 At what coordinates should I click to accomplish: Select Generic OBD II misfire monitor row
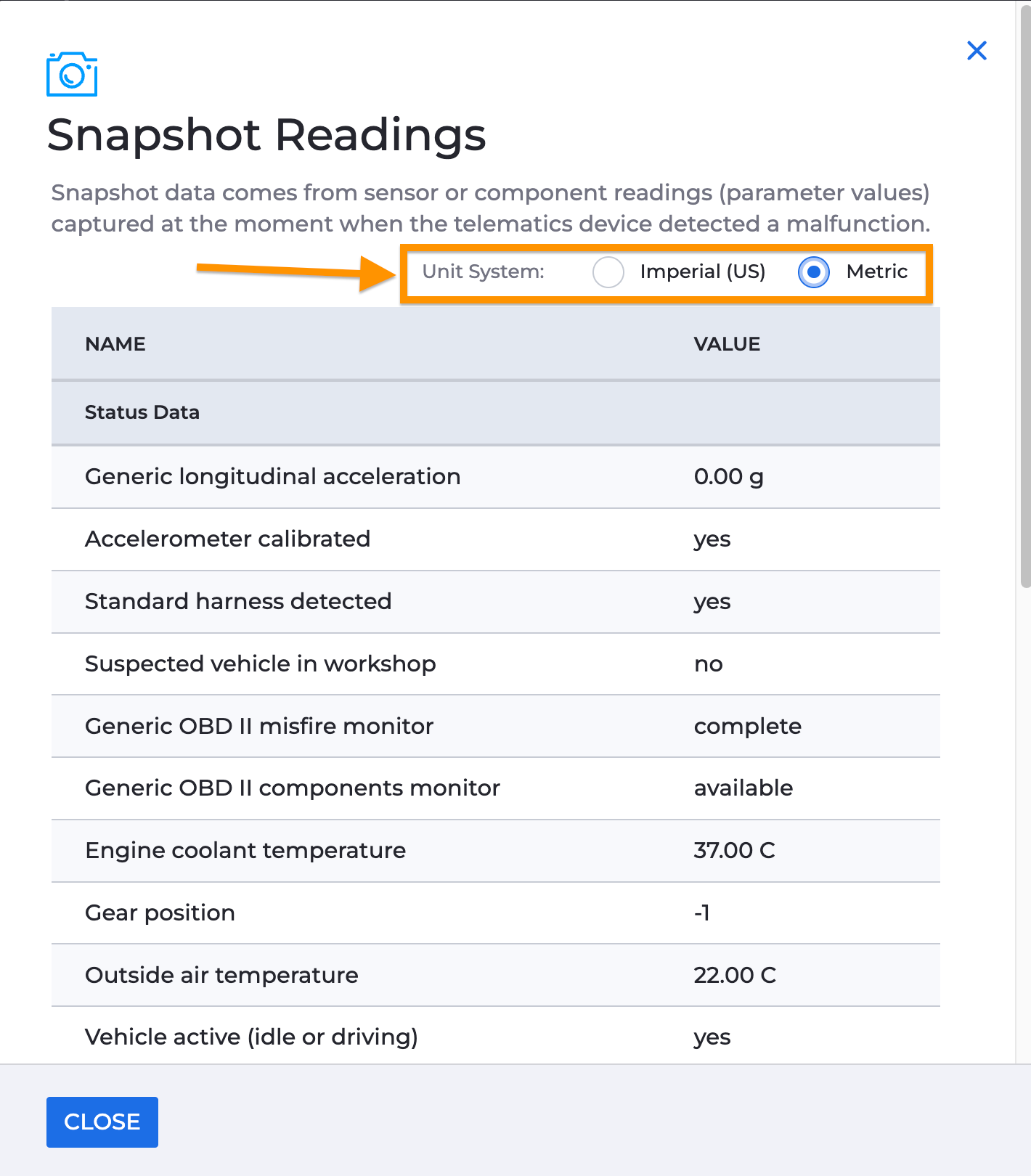pyautogui.click(x=496, y=727)
